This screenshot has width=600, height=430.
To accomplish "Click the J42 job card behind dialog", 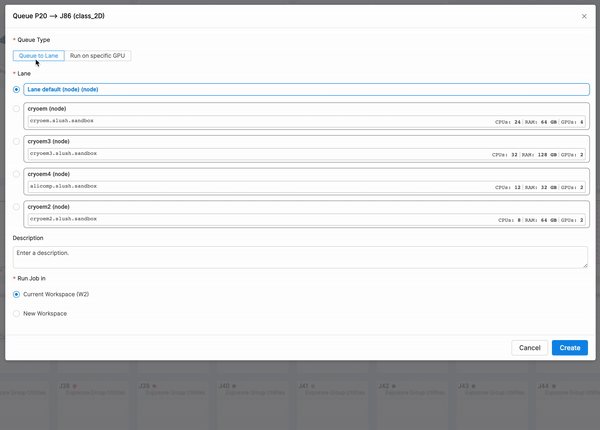I will [412, 405].
